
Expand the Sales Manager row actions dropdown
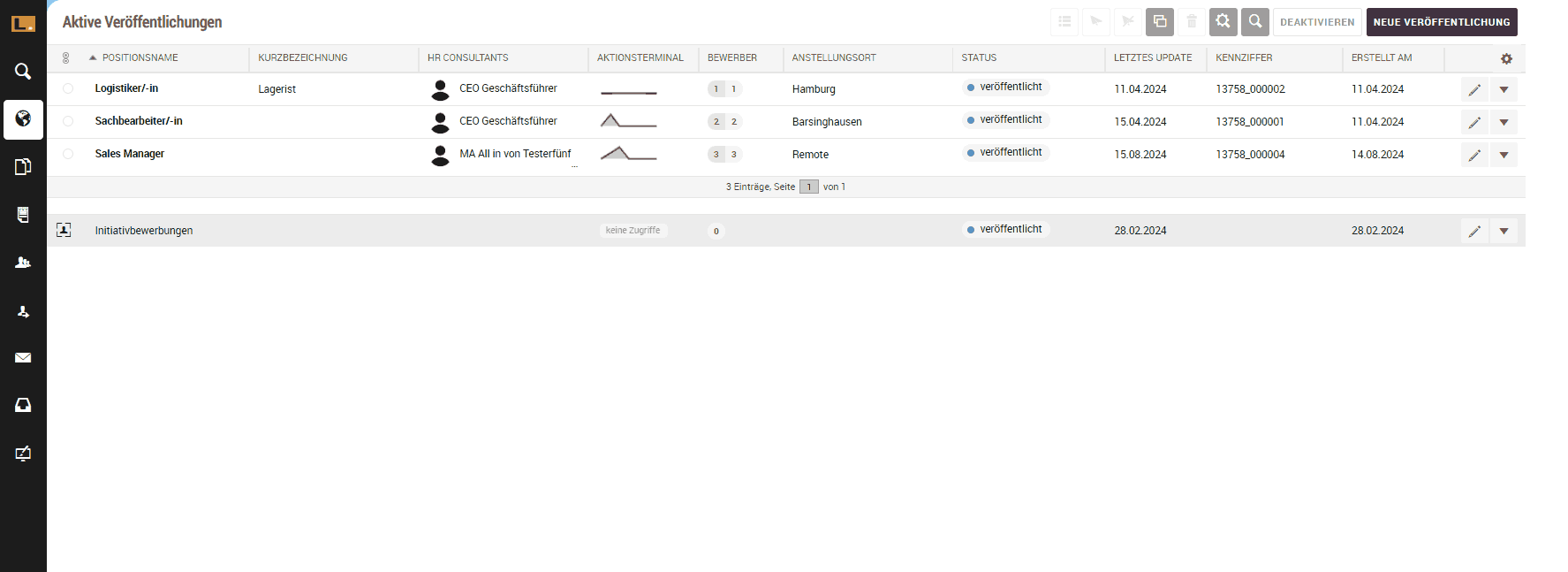click(x=1504, y=155)
